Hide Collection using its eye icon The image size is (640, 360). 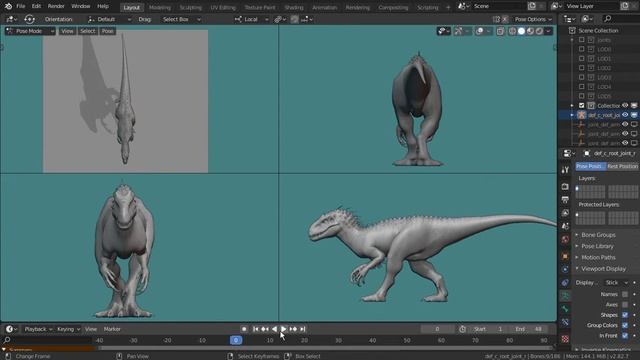[x=625, y=105]
